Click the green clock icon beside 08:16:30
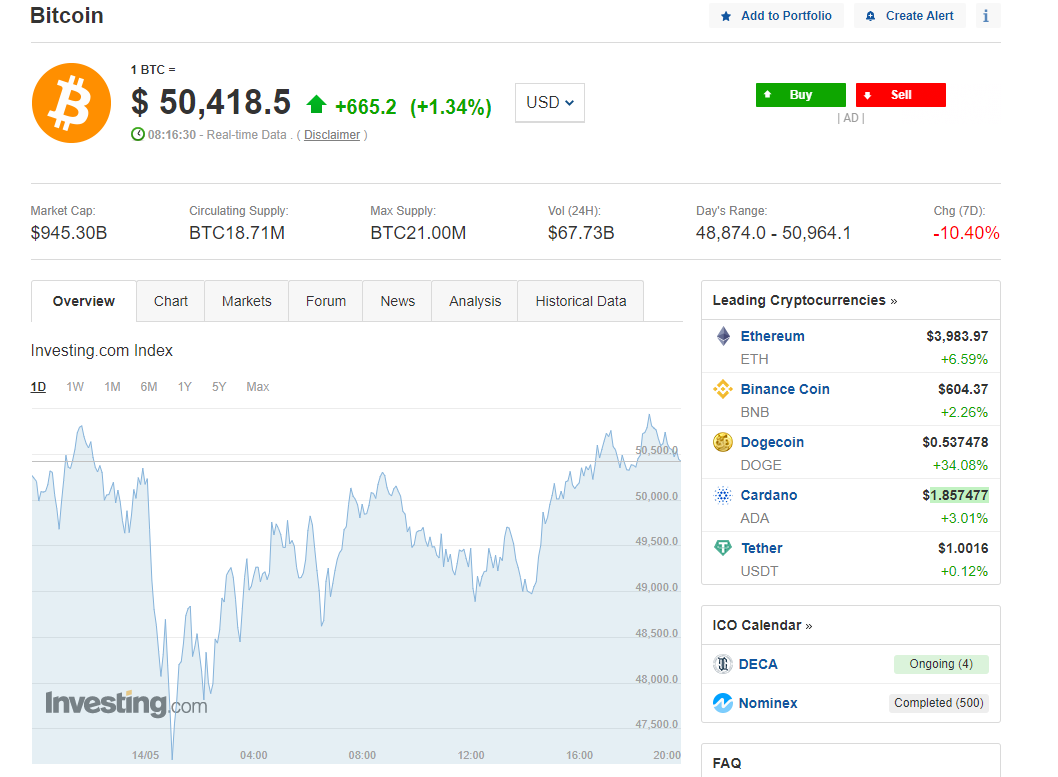1058x777 pixels. 138,134
